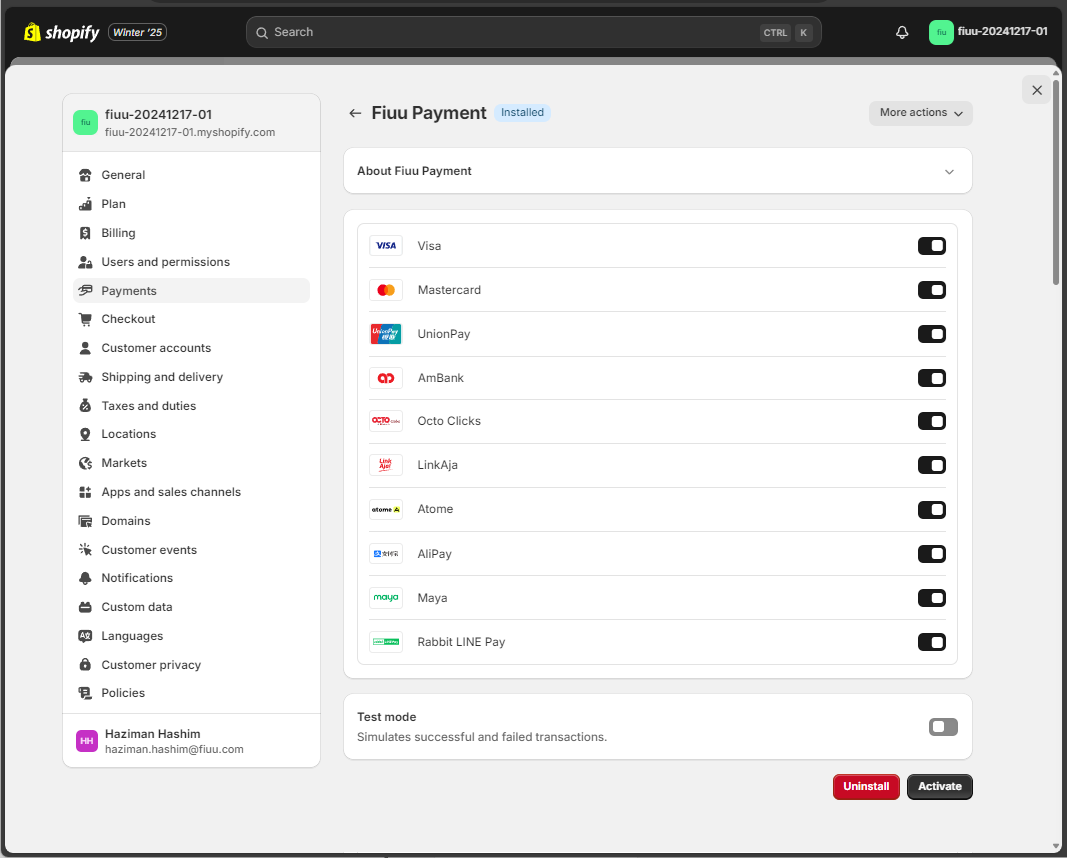Click the red Uninstall button
The width and height of the screenshot is (1067, 858).
click(x=866, y=787)
